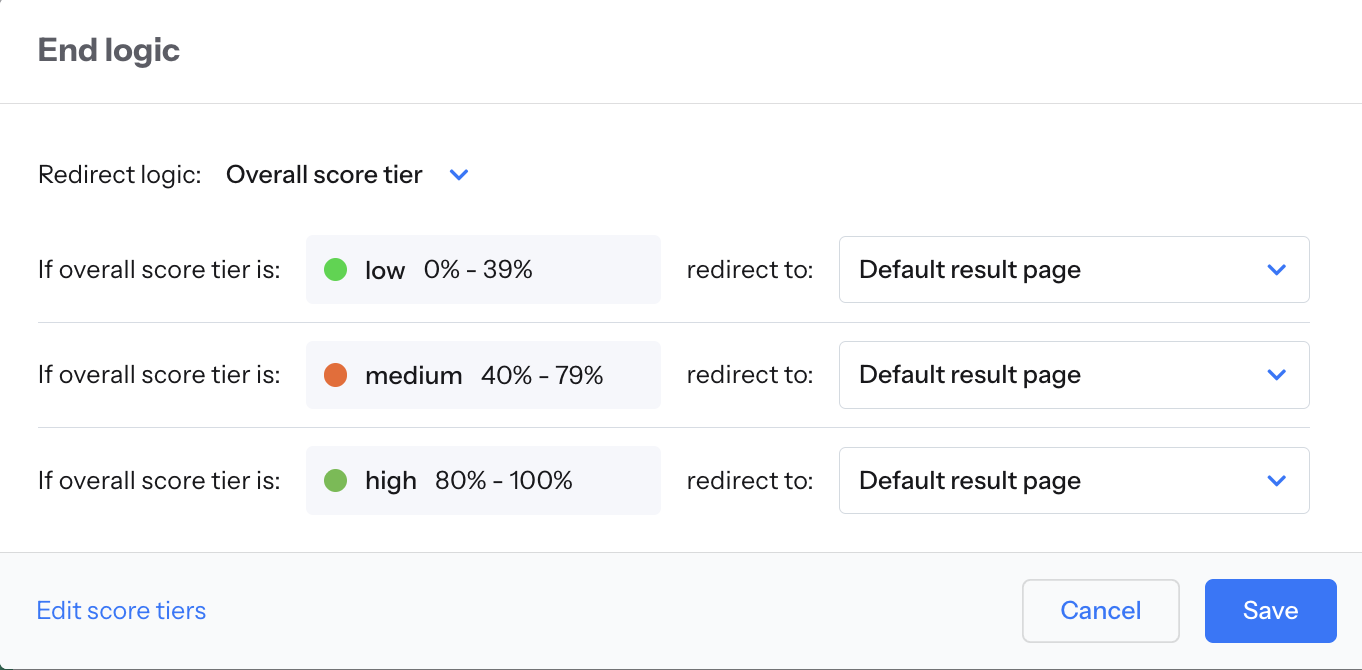1362x670 pixels.
Task: Click the chevron arrow in low tier redirect box
Action: coord(1276,270)
